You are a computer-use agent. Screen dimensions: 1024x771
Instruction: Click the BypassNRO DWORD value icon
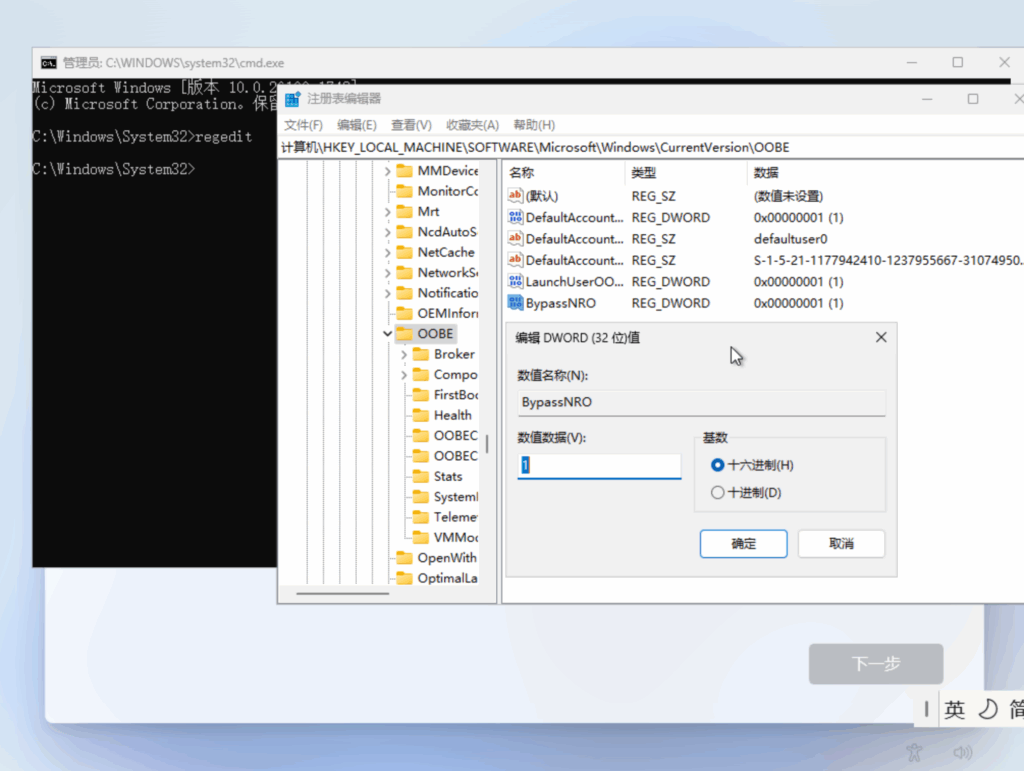tap(516, 303)
